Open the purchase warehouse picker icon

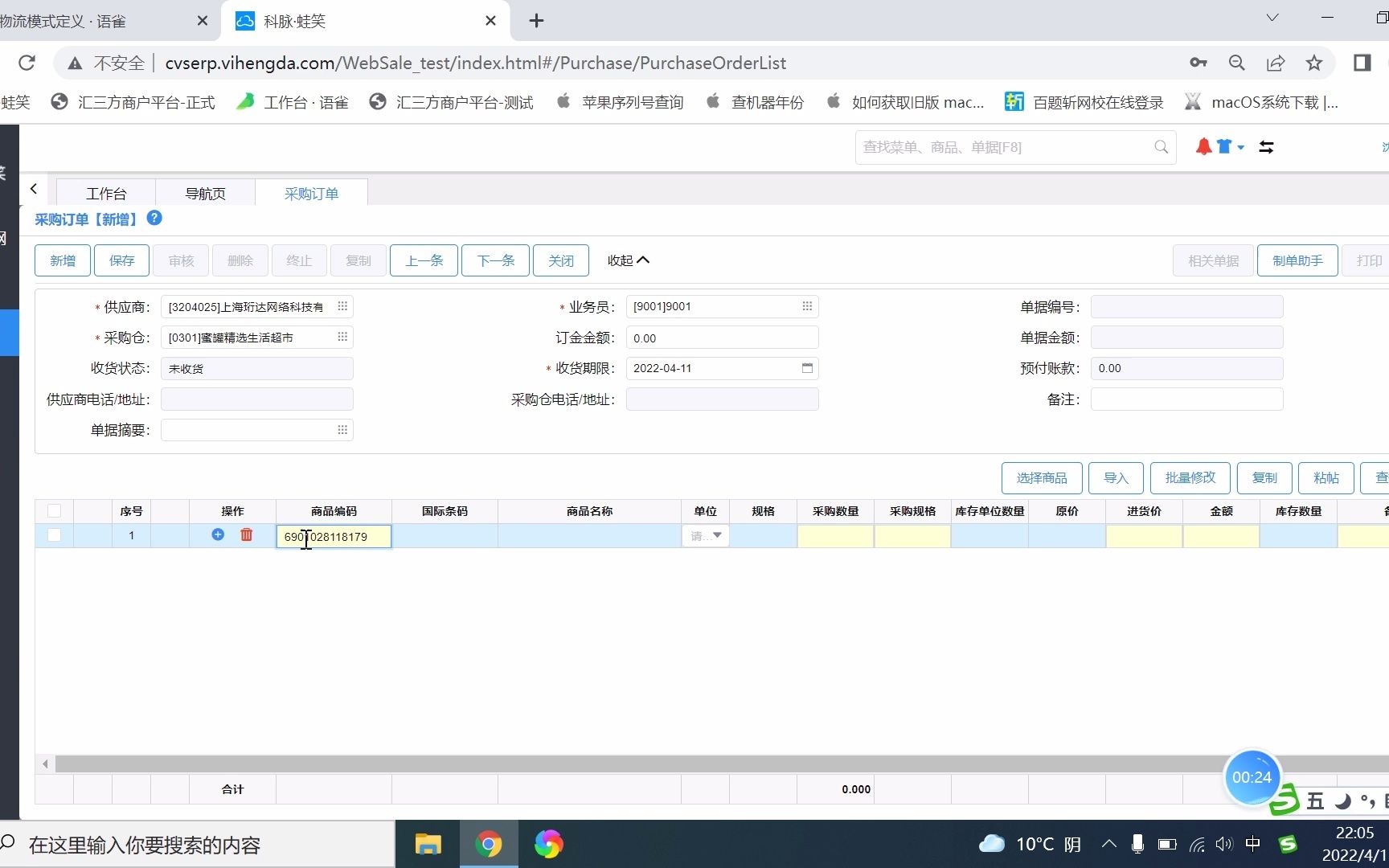(342, 337)
